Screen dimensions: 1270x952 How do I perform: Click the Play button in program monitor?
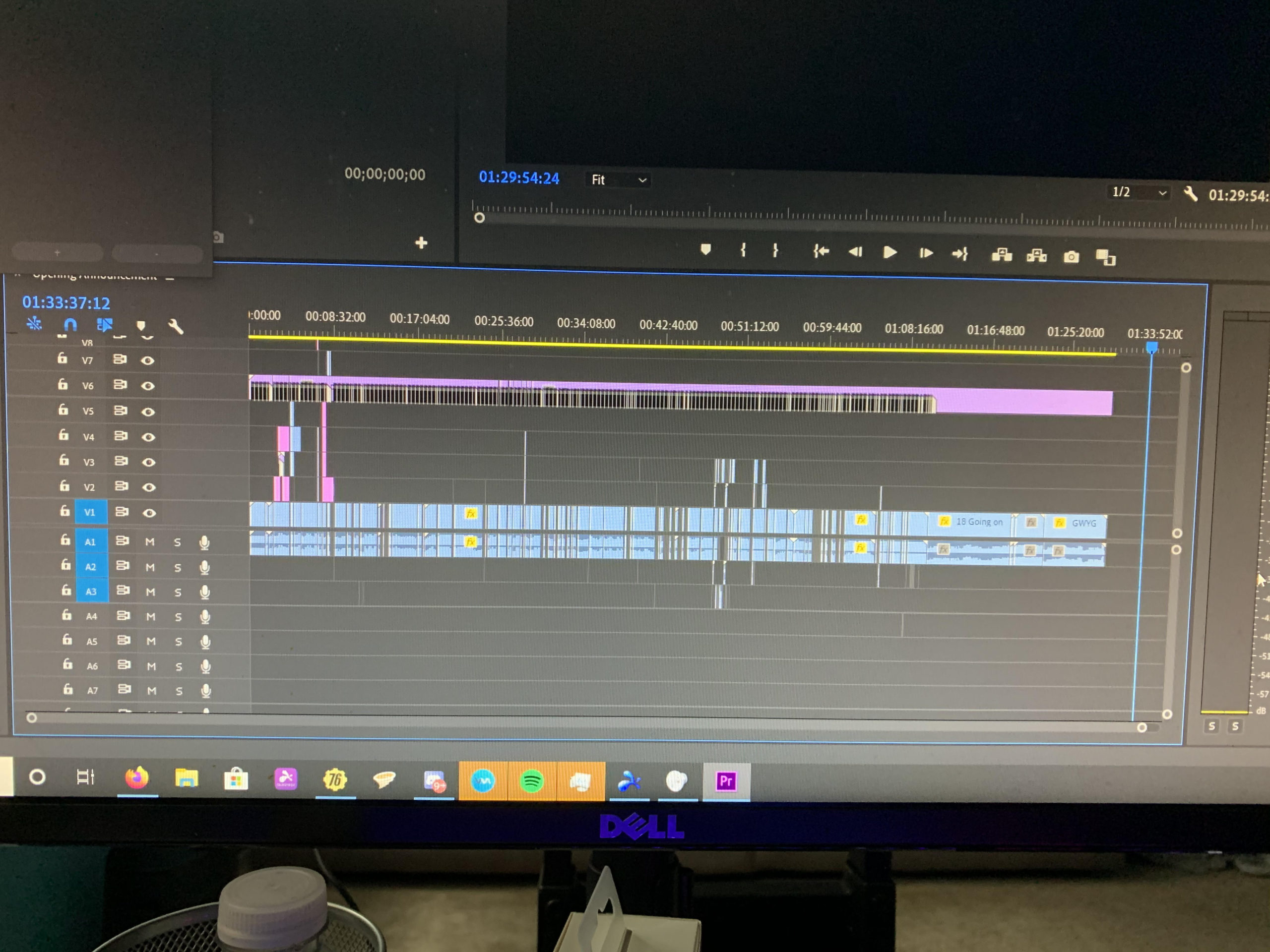click(x=889, y=252)
